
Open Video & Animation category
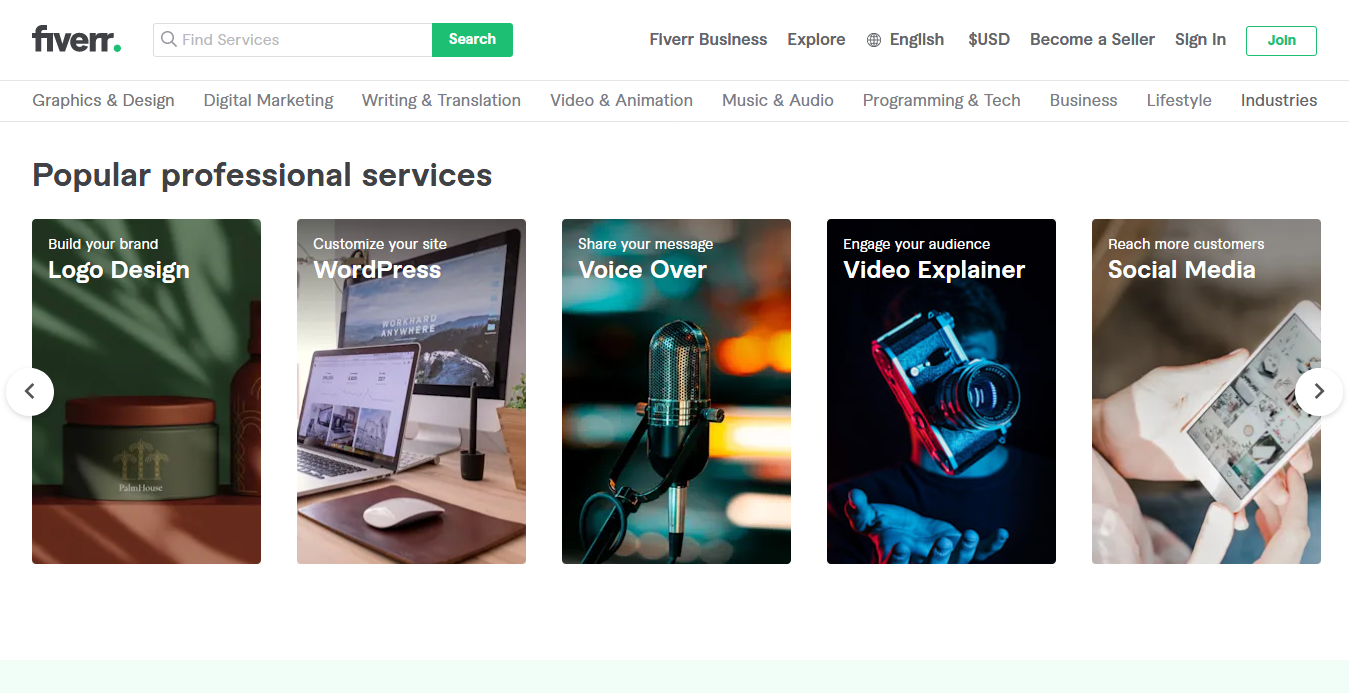(x=621, y=100)
